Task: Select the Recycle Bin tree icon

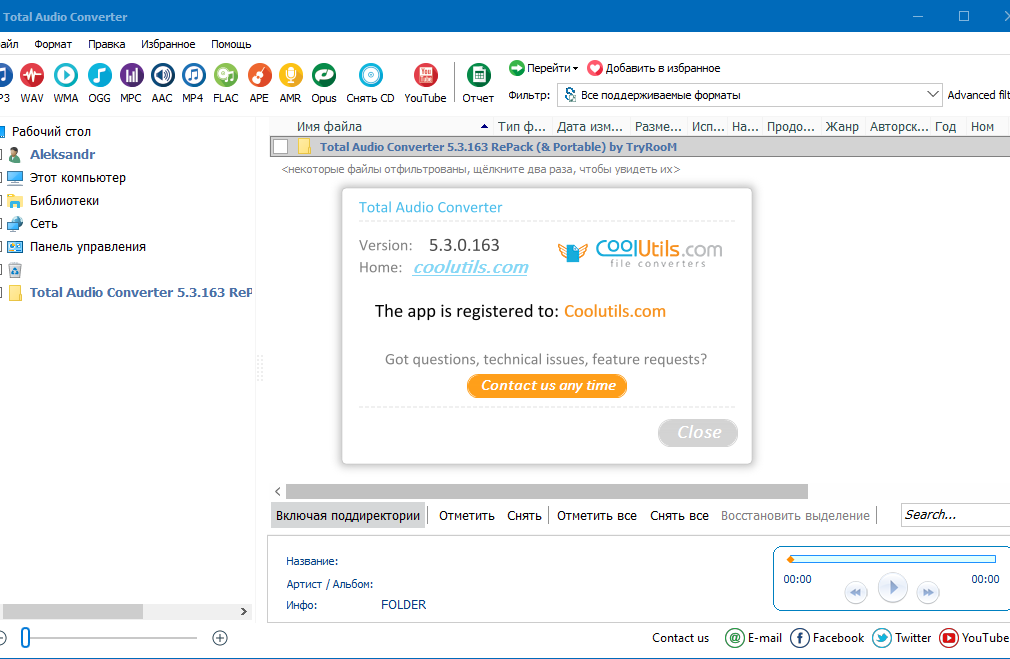Action: click(15, 270)
